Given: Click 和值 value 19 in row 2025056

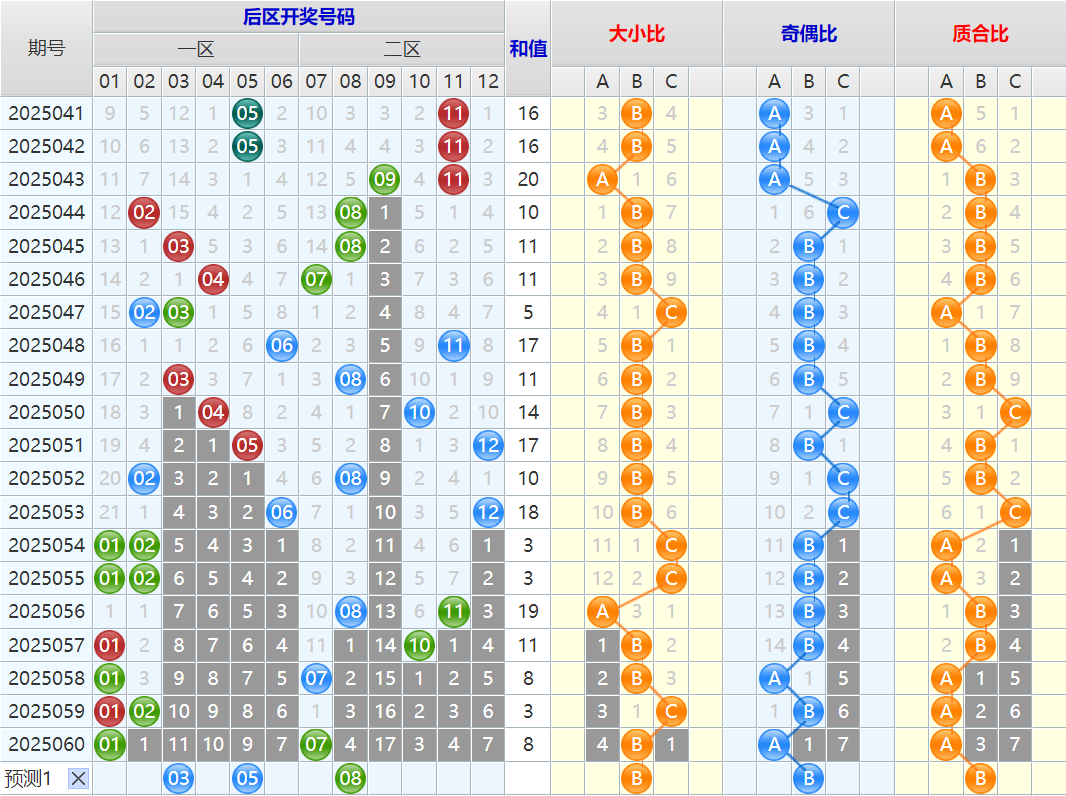Looking at the screenshot, I should (528, 612).
